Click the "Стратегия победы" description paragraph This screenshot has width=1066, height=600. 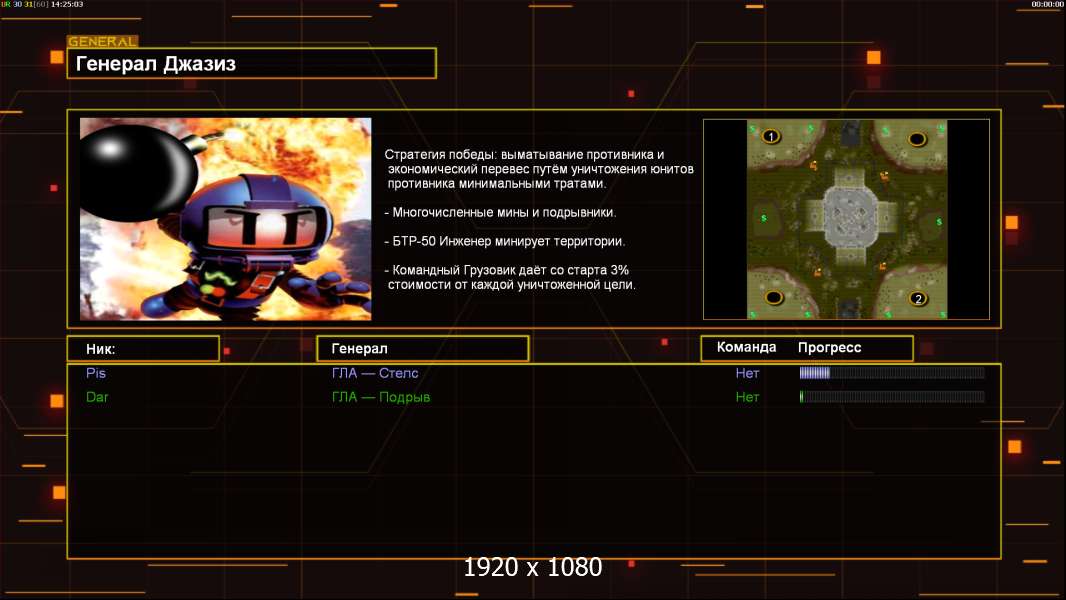tap(539, 169)
